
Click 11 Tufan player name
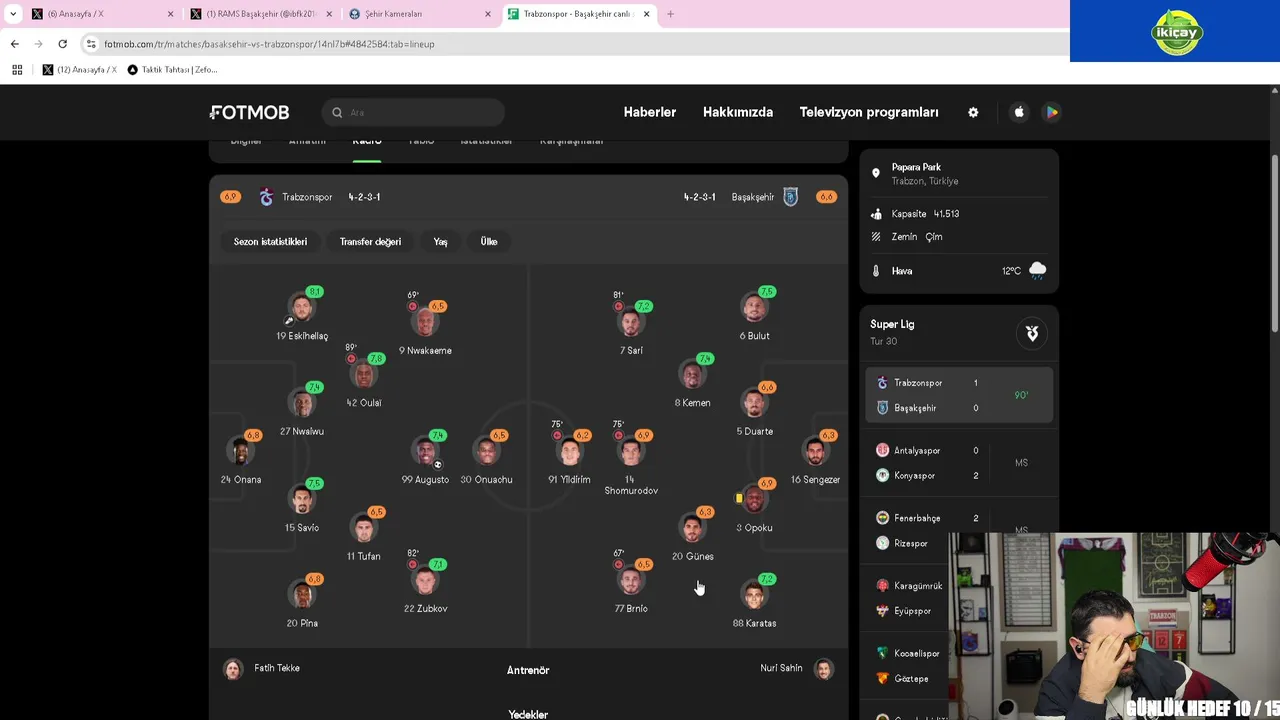pos(363,556)
